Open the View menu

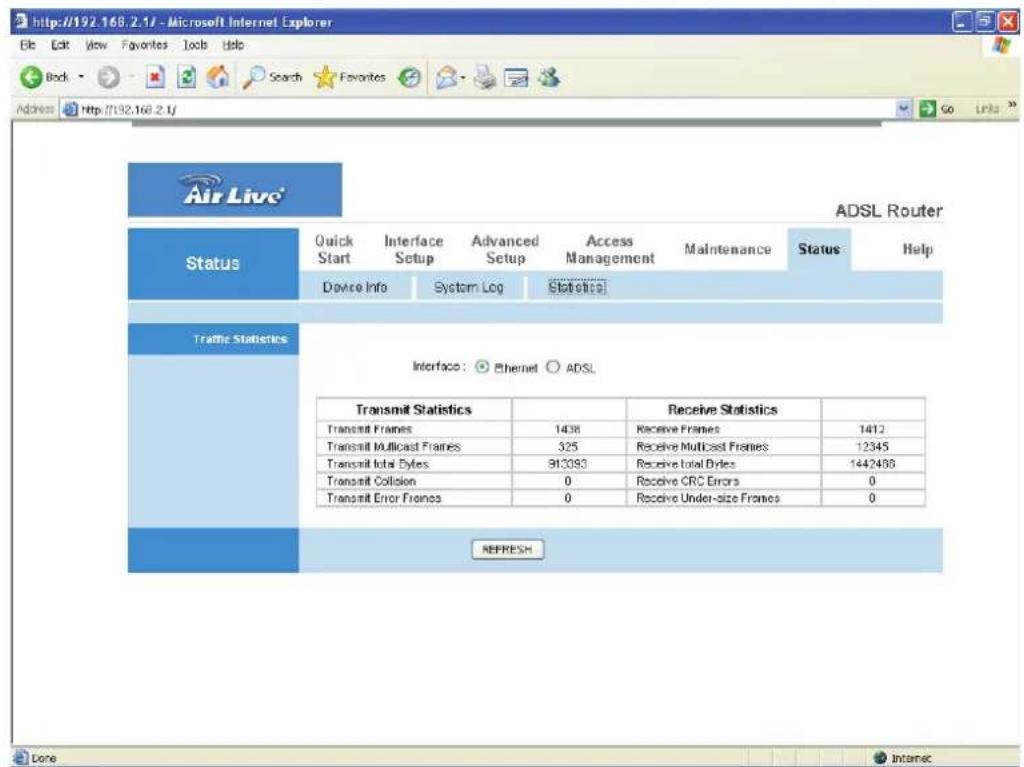[x=96, y=45]
